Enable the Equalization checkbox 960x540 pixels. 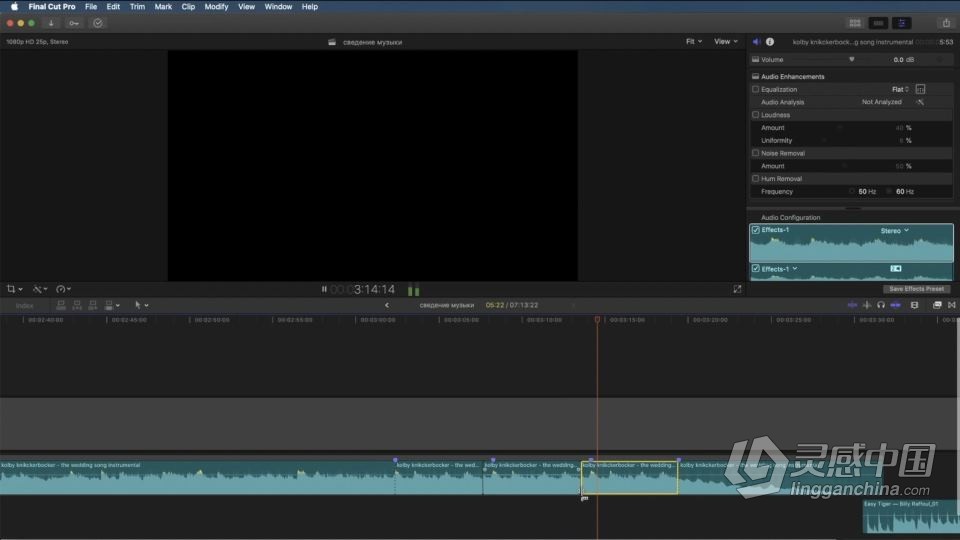click(x=756, y=89)
